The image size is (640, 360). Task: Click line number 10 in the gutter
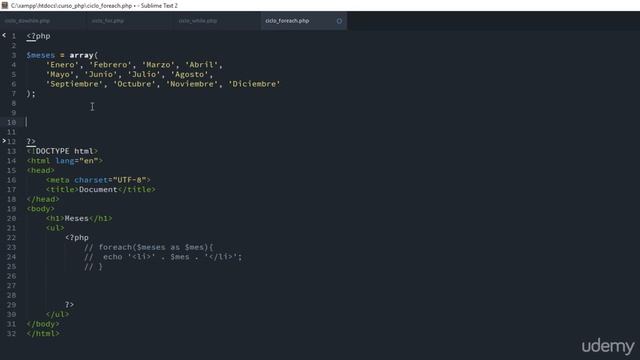(x=11, y=122)
